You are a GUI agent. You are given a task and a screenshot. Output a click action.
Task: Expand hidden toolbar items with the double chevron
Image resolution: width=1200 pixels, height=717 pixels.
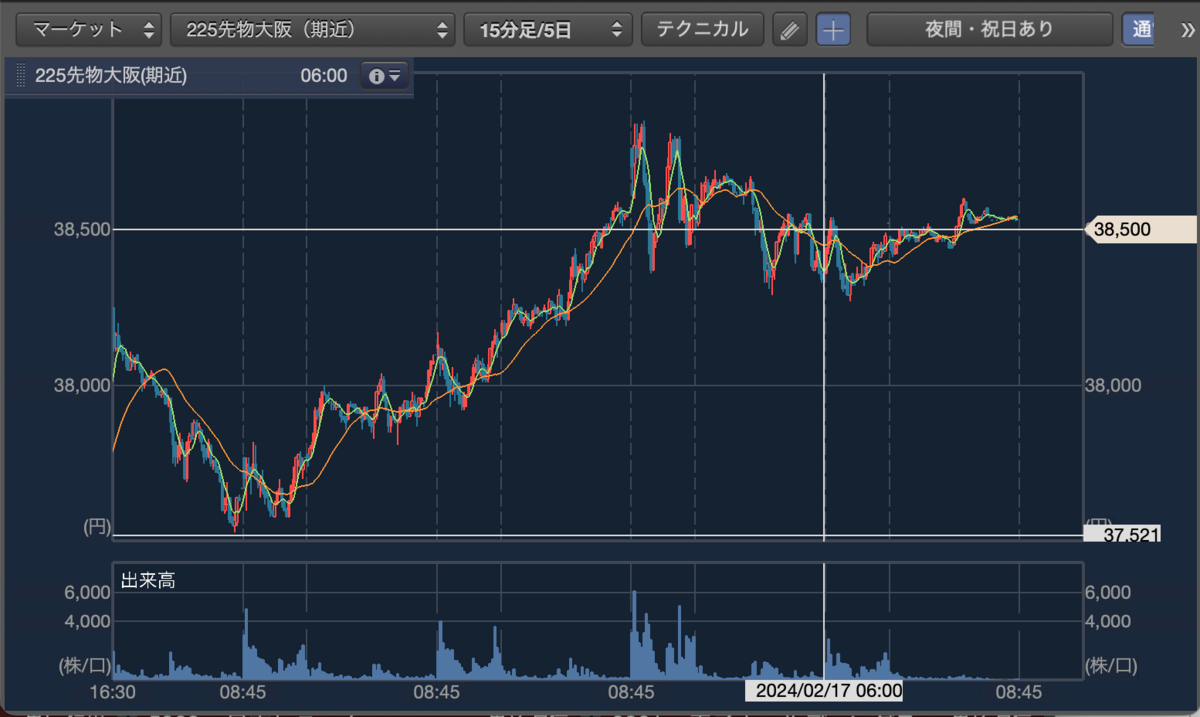tap(1187, 29)
